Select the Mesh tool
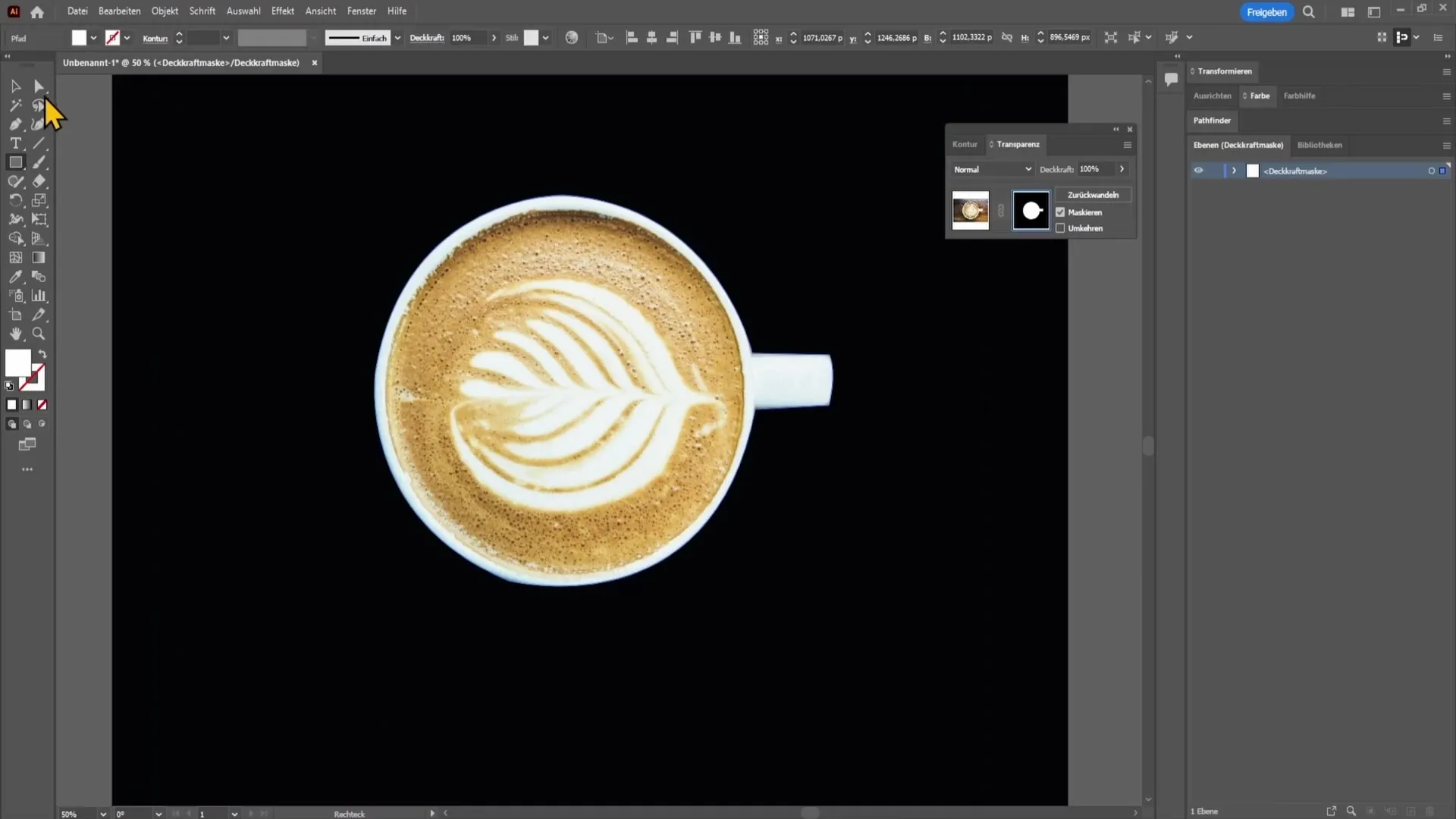The width and height of the screenshot is (1456, 819). [x=15, y=258]
